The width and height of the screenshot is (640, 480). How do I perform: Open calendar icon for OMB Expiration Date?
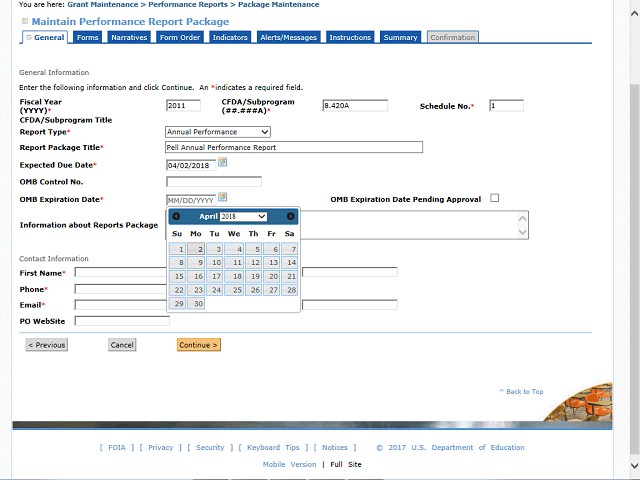[222, 198]
